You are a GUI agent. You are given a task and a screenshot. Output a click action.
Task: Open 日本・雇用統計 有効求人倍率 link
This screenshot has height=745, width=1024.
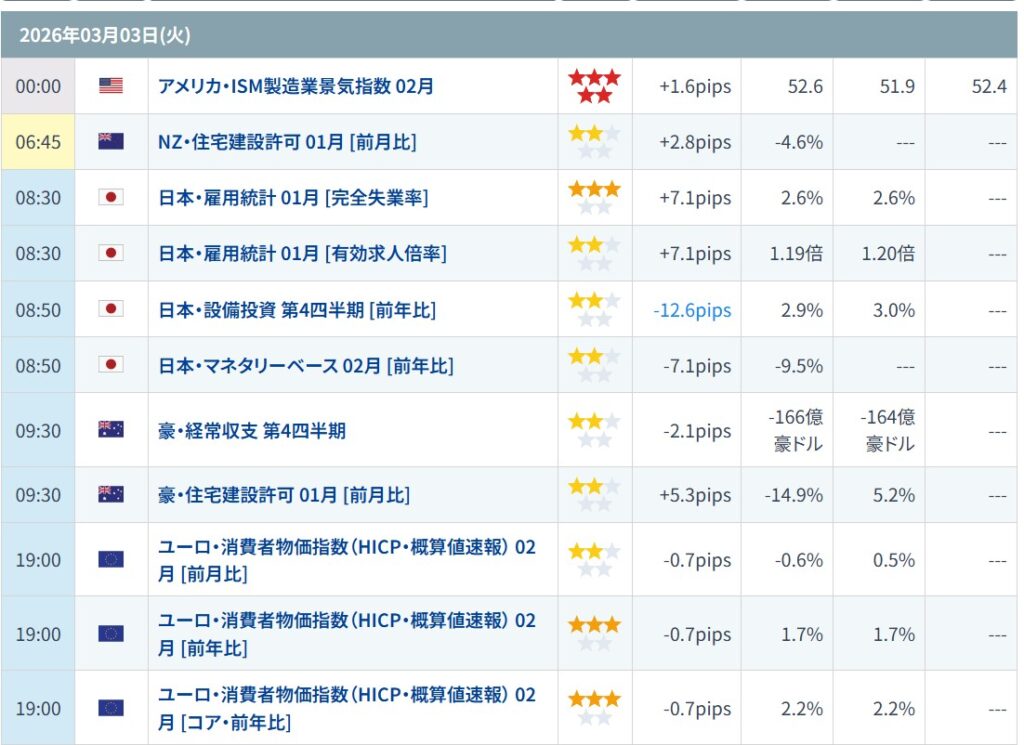click(302, 254)
